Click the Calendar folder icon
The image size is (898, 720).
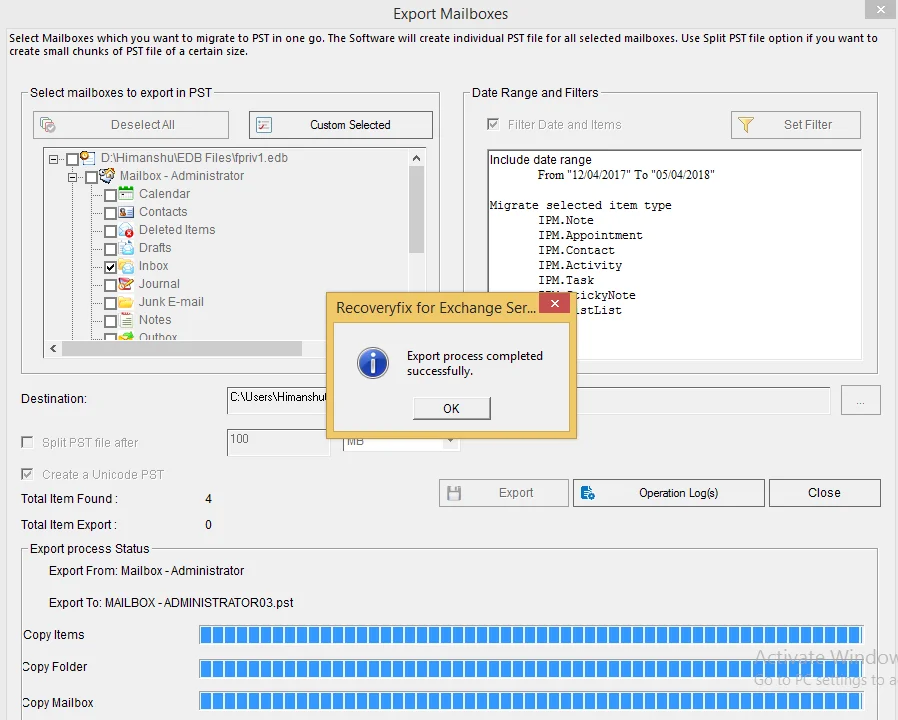[126, 194]
